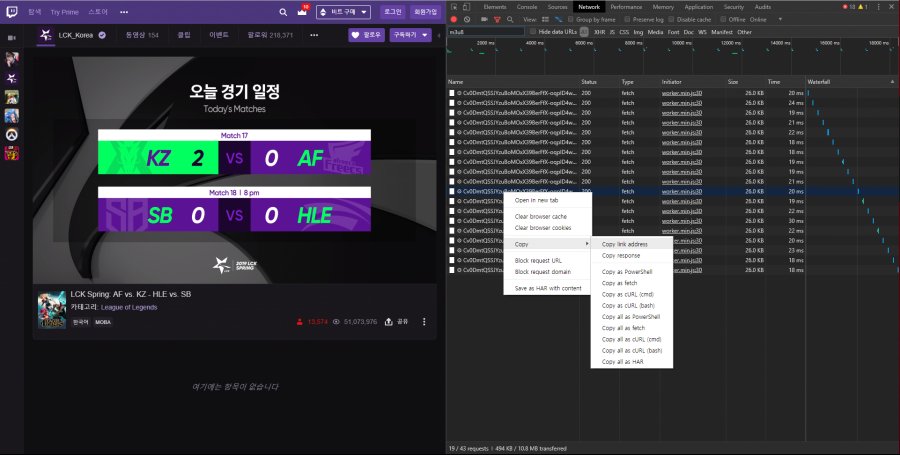Click the network overview timeline strip

[673, 56]
